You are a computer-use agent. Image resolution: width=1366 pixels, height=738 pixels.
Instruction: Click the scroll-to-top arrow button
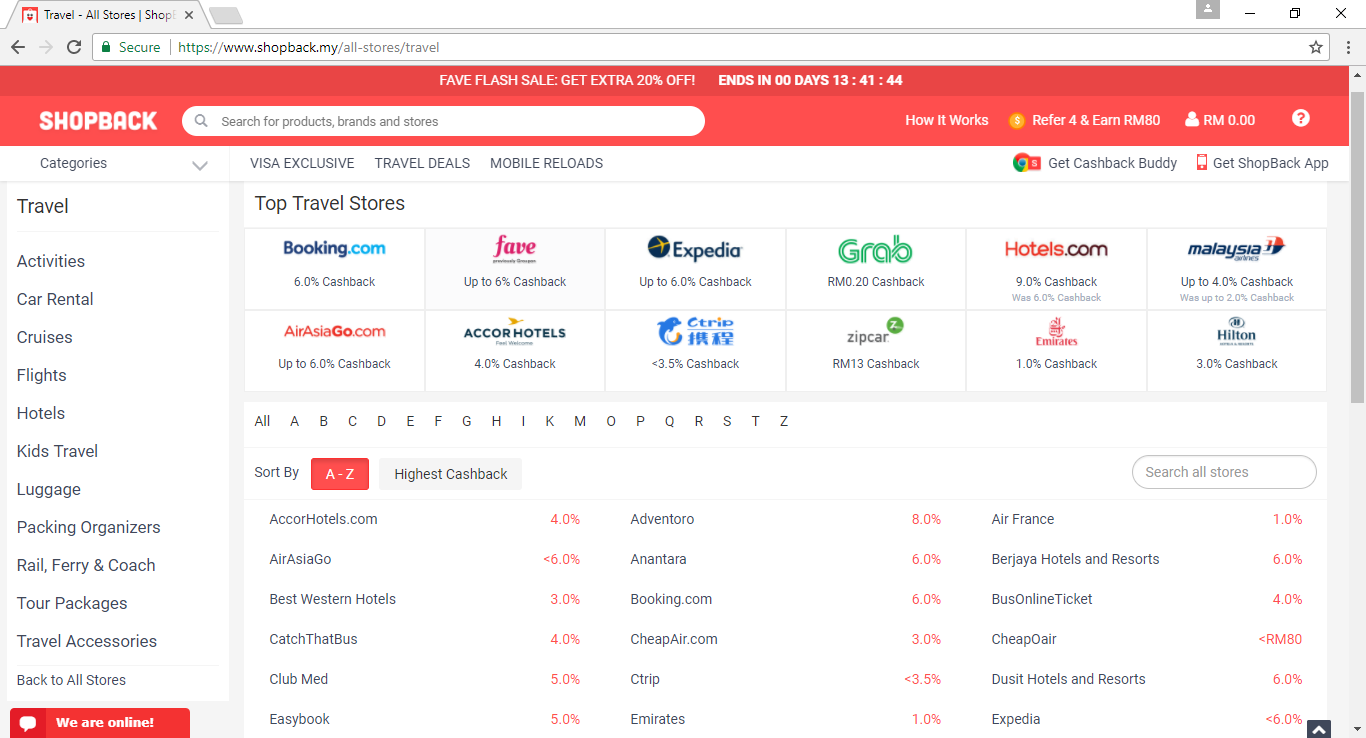tap(1318, 729)
